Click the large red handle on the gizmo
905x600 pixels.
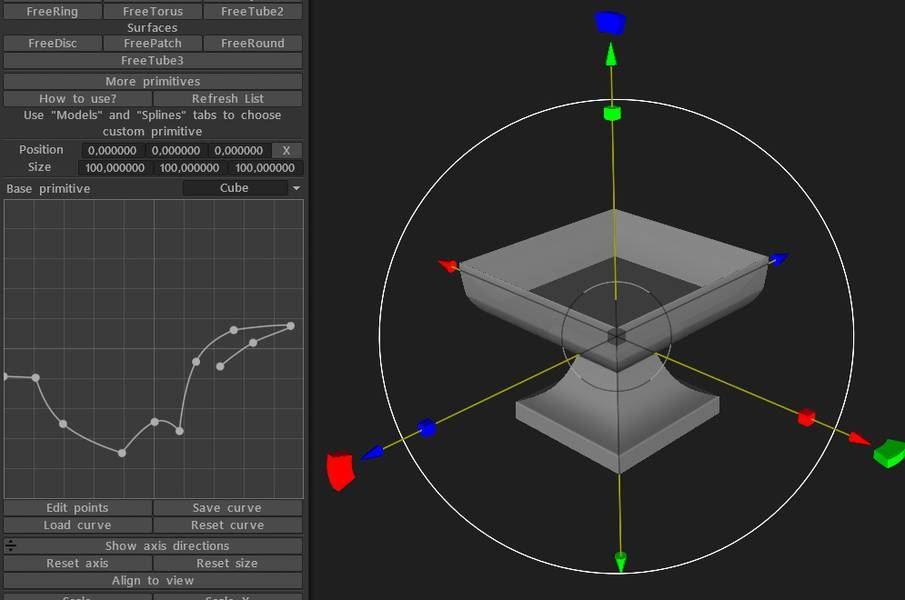[x=341, y=470]
